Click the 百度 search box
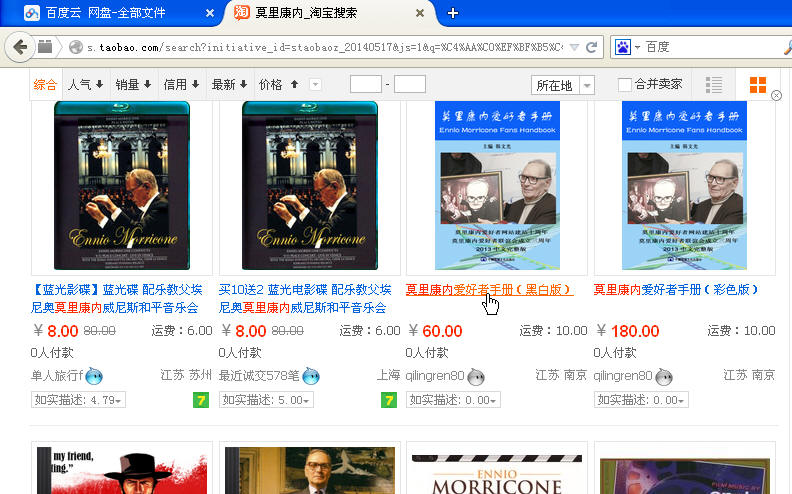The image size is (792, 494). (x=712, y=47)
